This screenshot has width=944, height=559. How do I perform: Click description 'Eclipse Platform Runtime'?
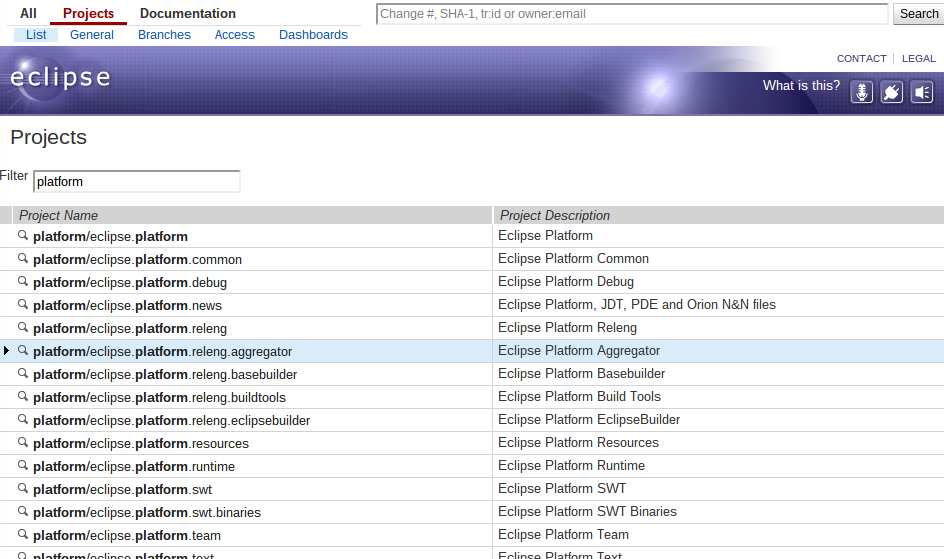pyautogui.click(x=571, y=466)
